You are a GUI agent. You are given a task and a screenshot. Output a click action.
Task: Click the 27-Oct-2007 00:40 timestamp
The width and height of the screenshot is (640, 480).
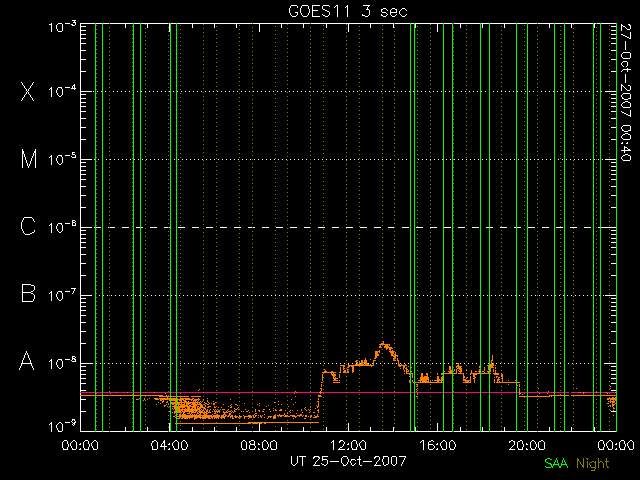[x=625, y=92]
